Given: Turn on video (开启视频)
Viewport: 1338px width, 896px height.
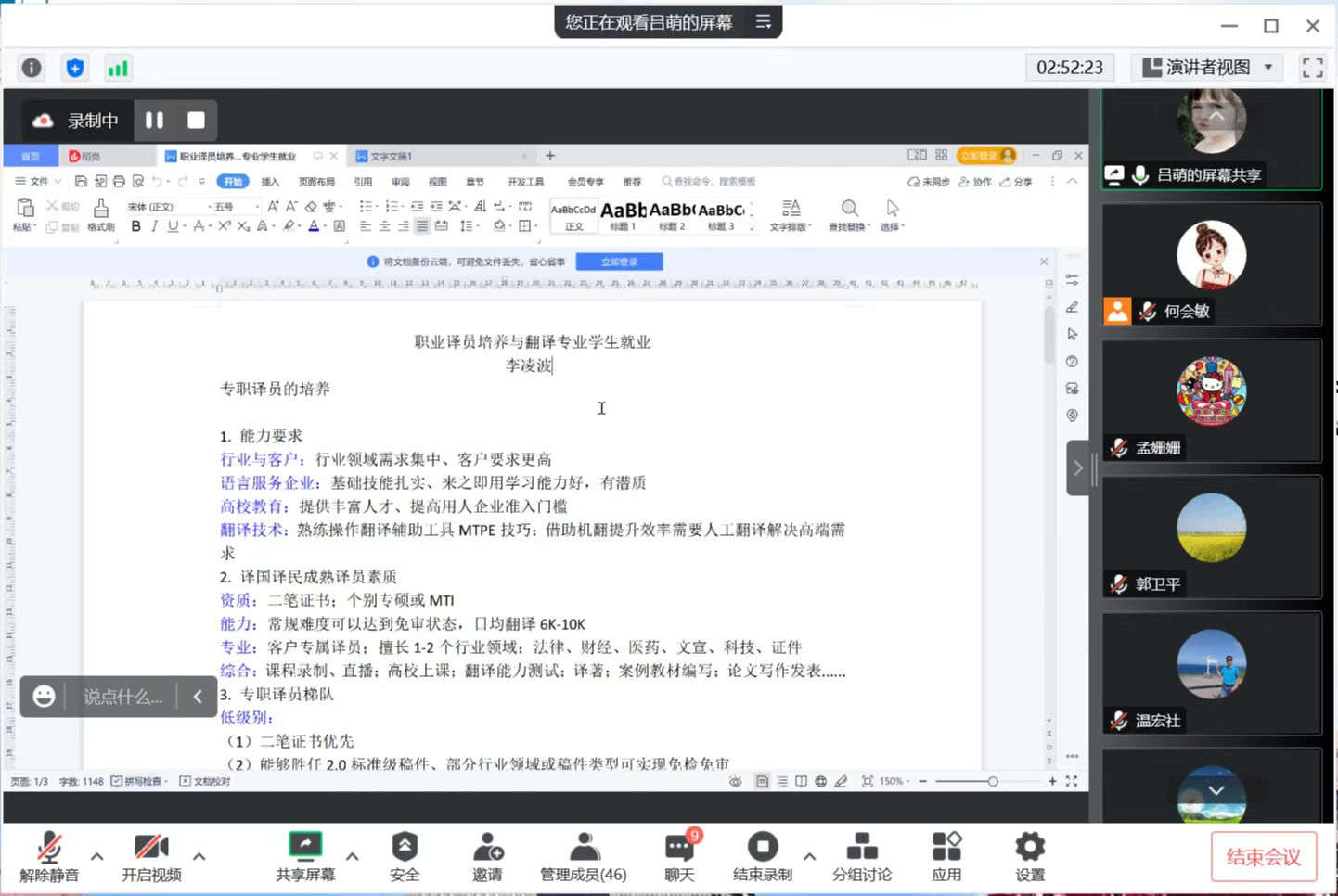Looking at the screenshot, I should (151, 856).
